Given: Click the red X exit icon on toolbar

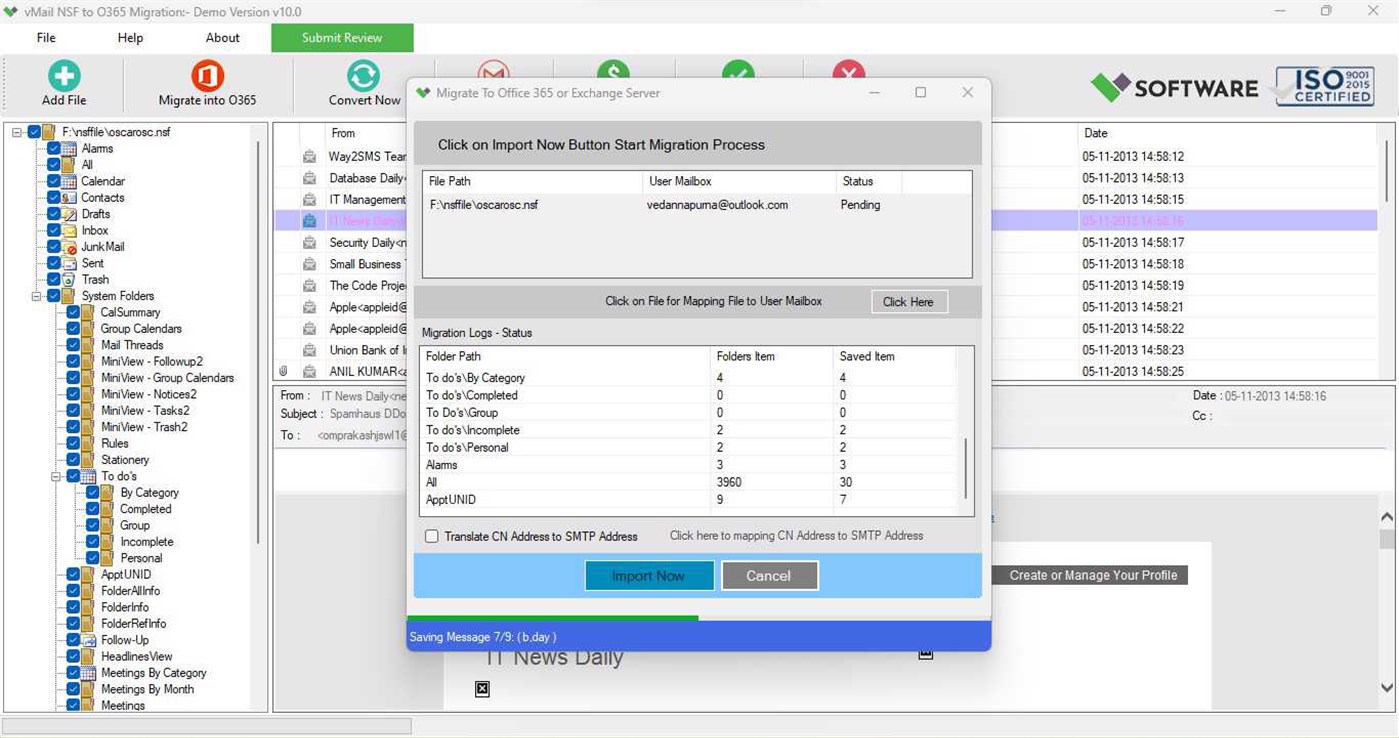Looking at the screenshot, I should point(848,72).
